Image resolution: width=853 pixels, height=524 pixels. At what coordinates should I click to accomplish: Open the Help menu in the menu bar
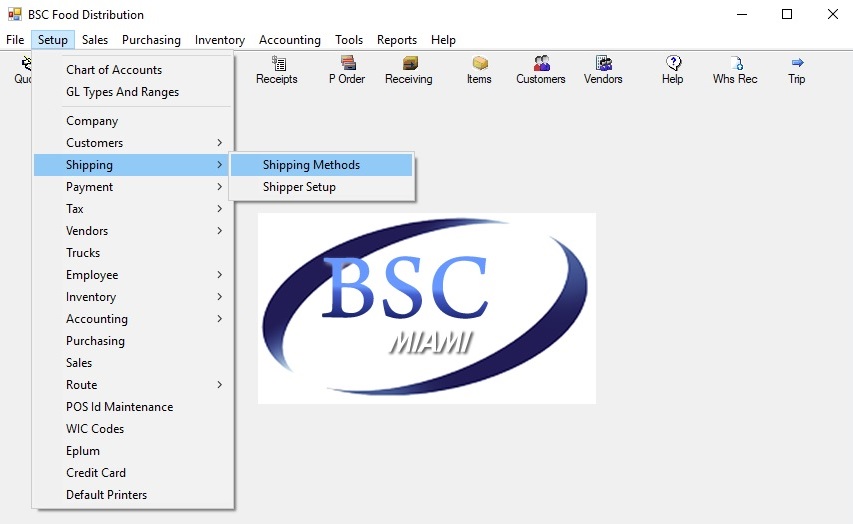point(443,40)
